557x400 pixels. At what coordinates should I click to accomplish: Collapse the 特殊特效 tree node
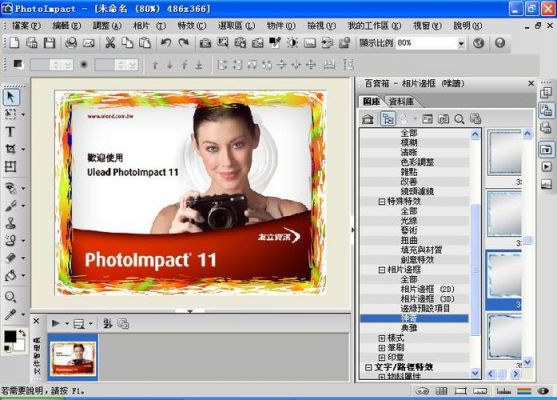(x=382, y=201)
